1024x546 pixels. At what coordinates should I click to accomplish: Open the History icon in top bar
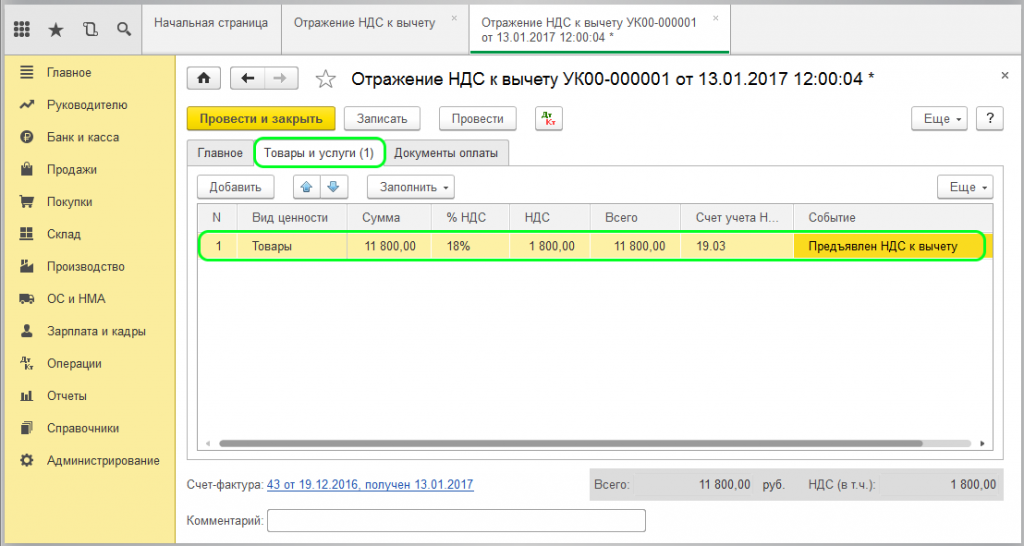pyautogui.click(x=90, y=29)
